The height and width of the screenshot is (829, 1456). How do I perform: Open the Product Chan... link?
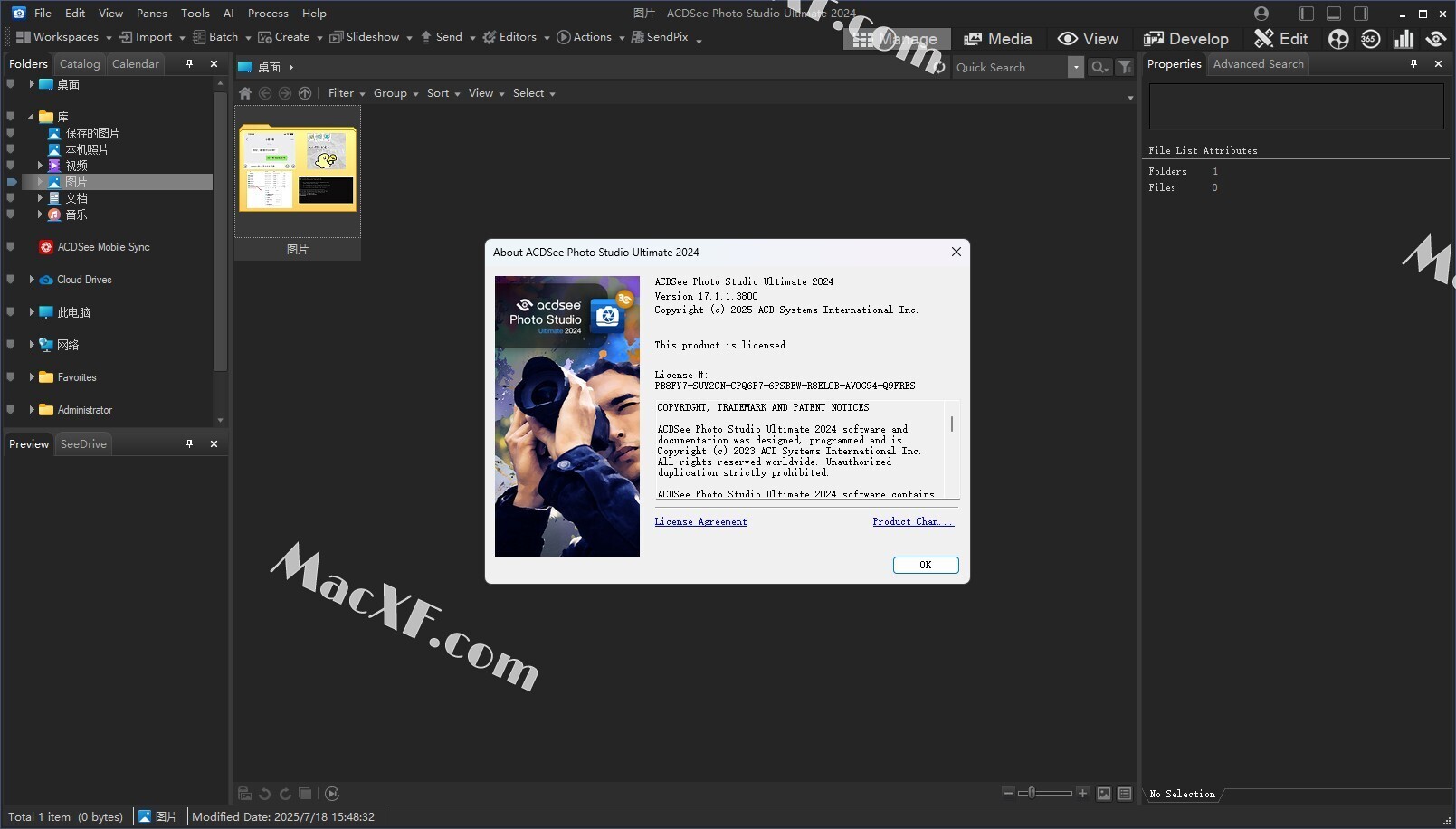coord(913,522)
